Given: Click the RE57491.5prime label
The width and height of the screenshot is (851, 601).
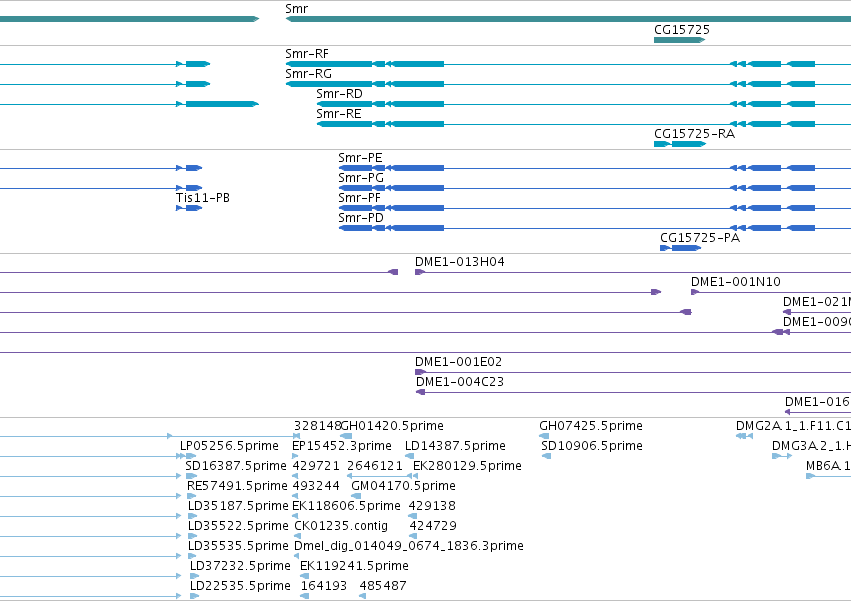Looking at the screenshot, I should click(237, 486).
